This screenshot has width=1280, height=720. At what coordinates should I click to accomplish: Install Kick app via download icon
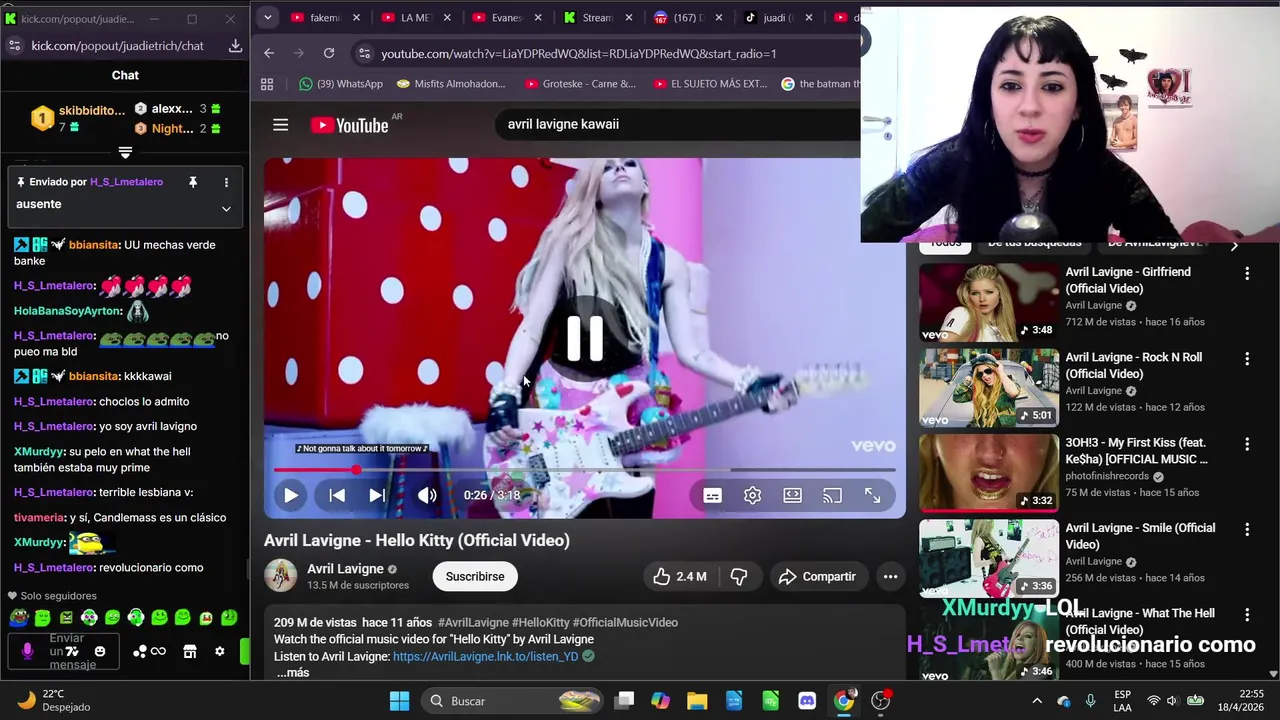pos(235,46)
